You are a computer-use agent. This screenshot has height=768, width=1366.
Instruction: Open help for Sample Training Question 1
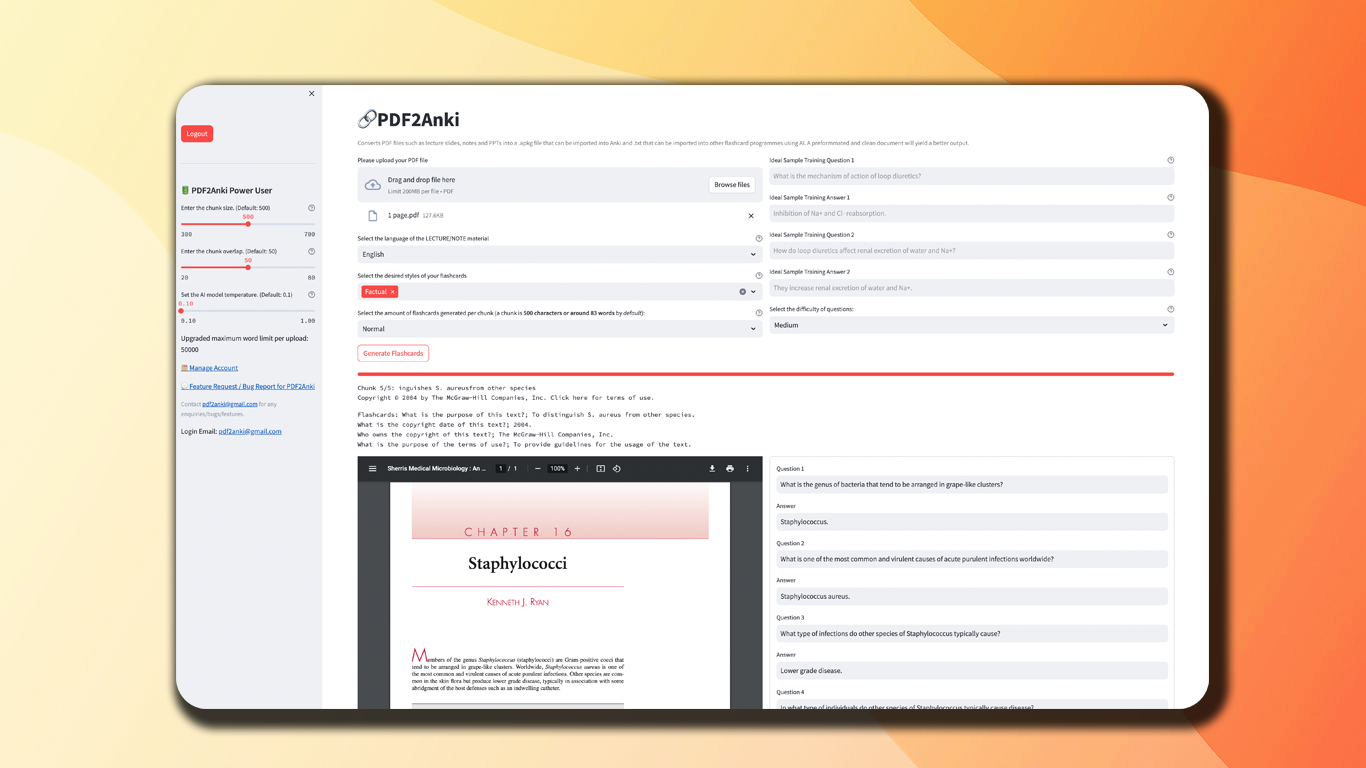pos(1170,160)
